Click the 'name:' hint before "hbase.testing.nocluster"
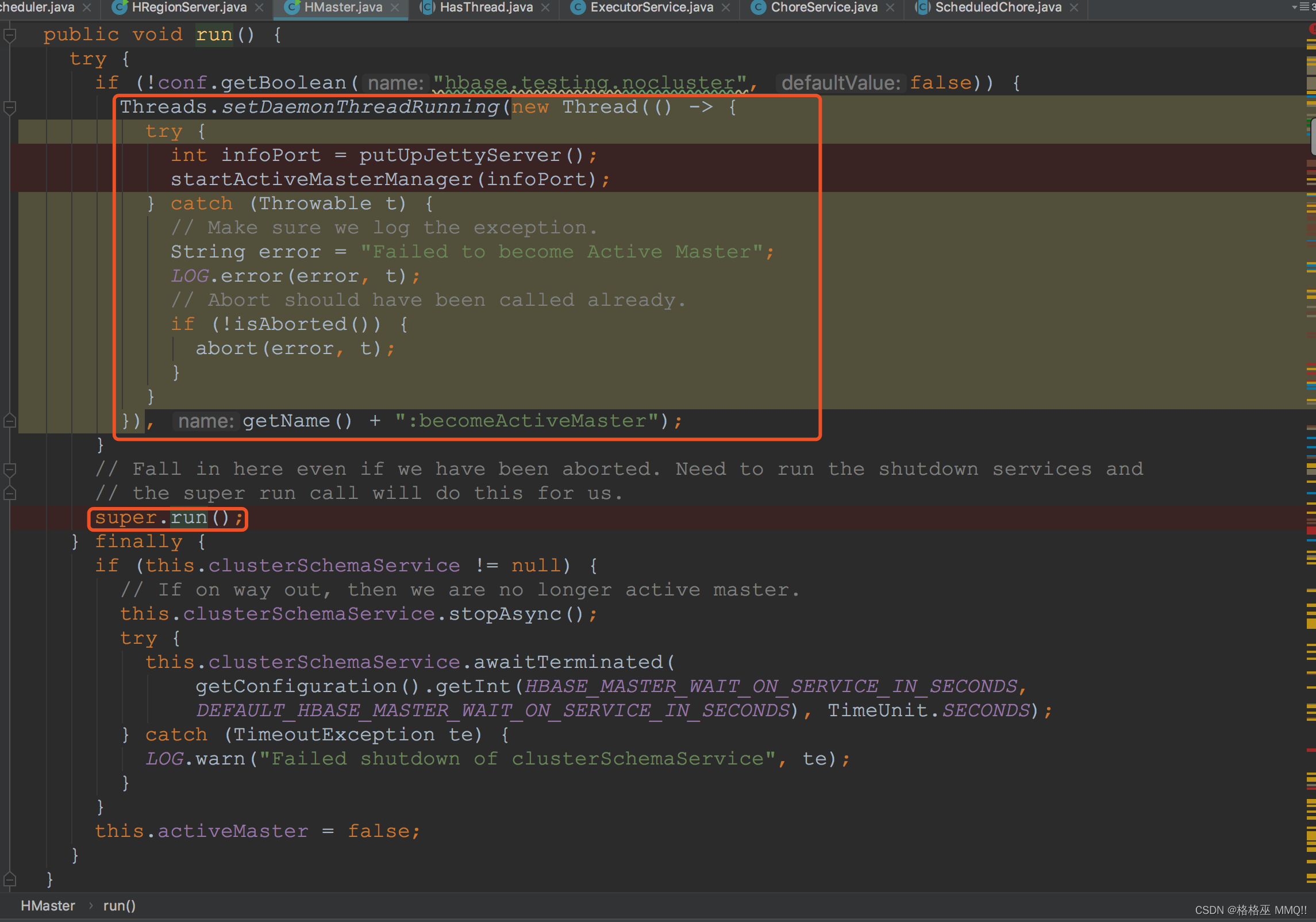Screen dimensions: 1316x922 396,83
